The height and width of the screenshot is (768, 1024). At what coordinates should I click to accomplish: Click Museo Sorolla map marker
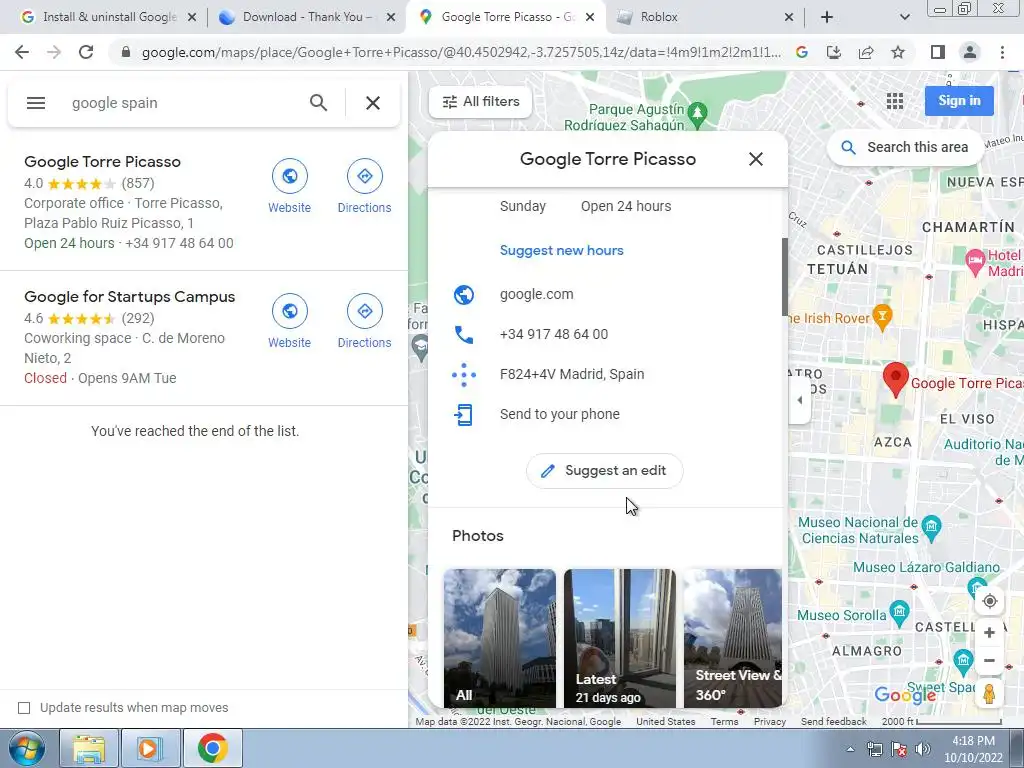[x=899, y=612]
